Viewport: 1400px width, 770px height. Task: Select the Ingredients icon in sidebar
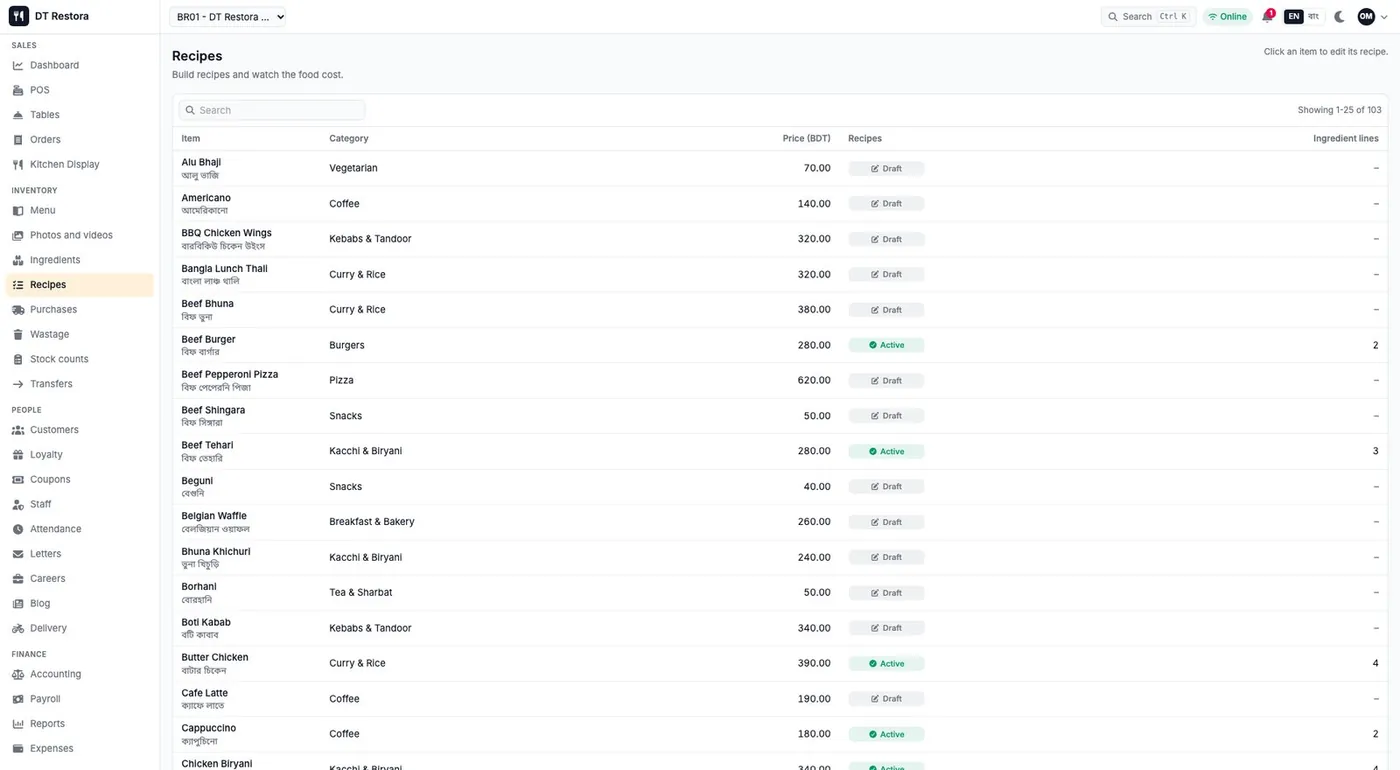(x=18, y=260)
